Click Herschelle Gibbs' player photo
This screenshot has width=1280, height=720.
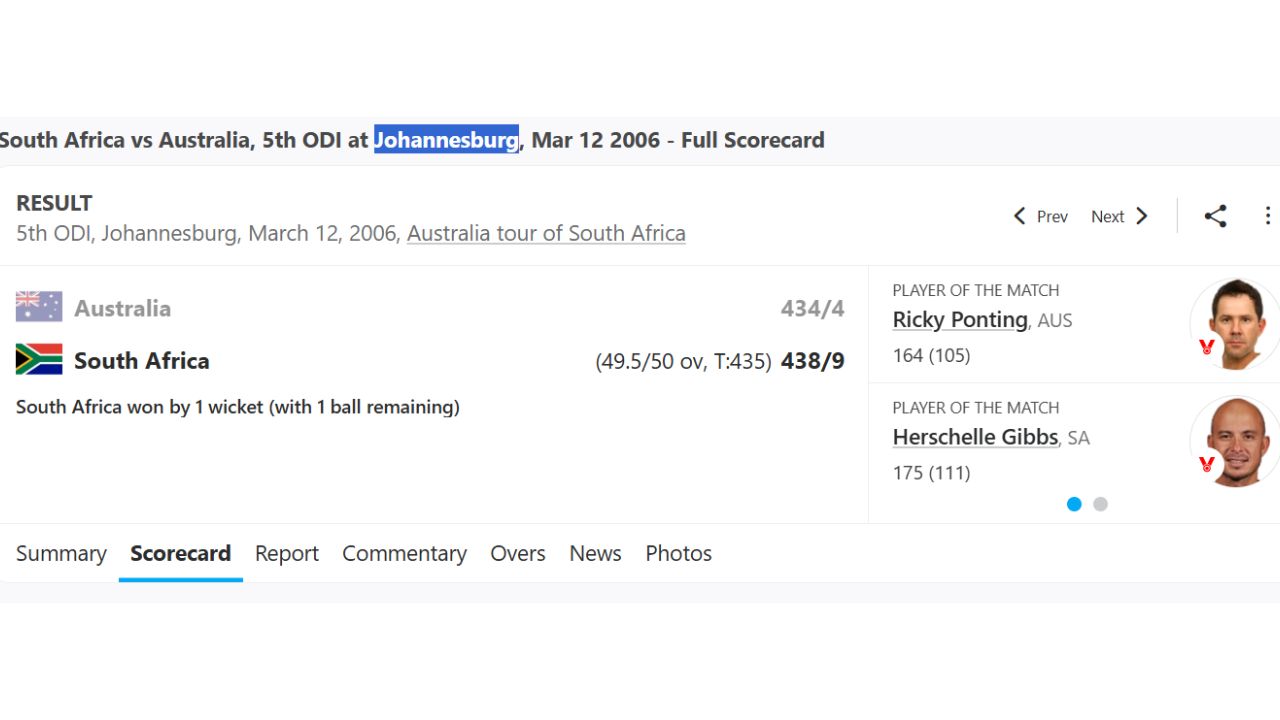(1236, 441)
